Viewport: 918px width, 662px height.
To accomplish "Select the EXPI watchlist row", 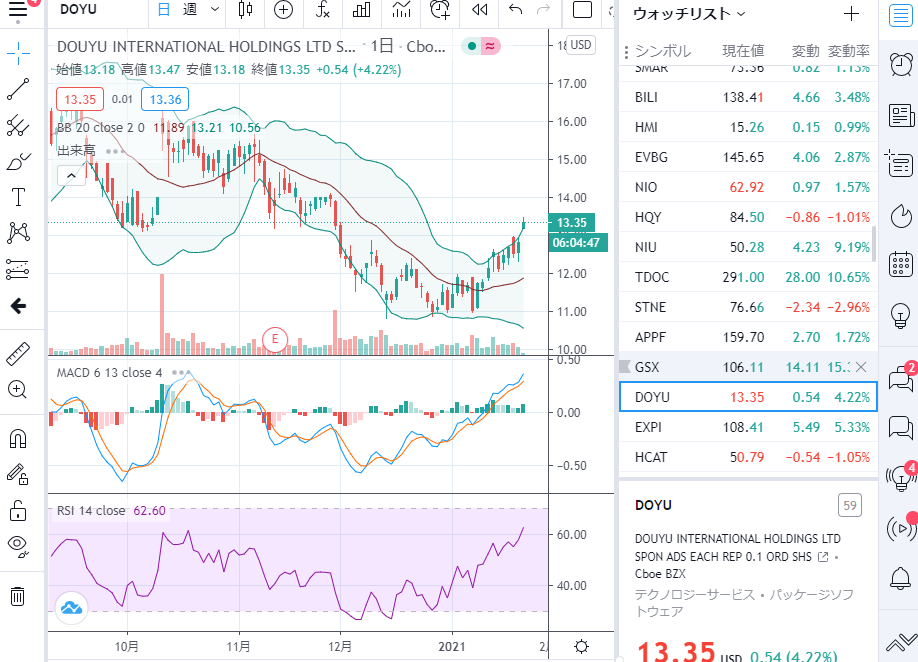I will [748, 427].
